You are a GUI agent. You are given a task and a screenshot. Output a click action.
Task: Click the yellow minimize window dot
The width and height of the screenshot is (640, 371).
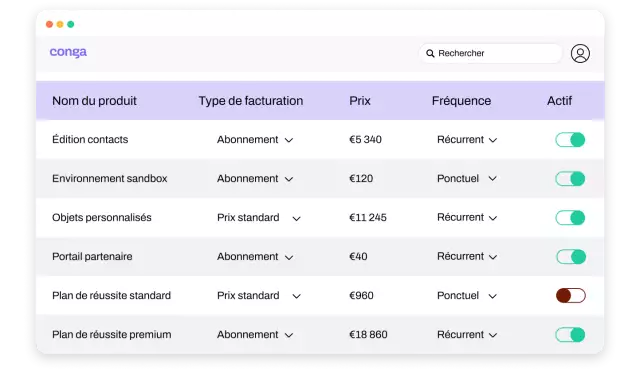(60, 24)
